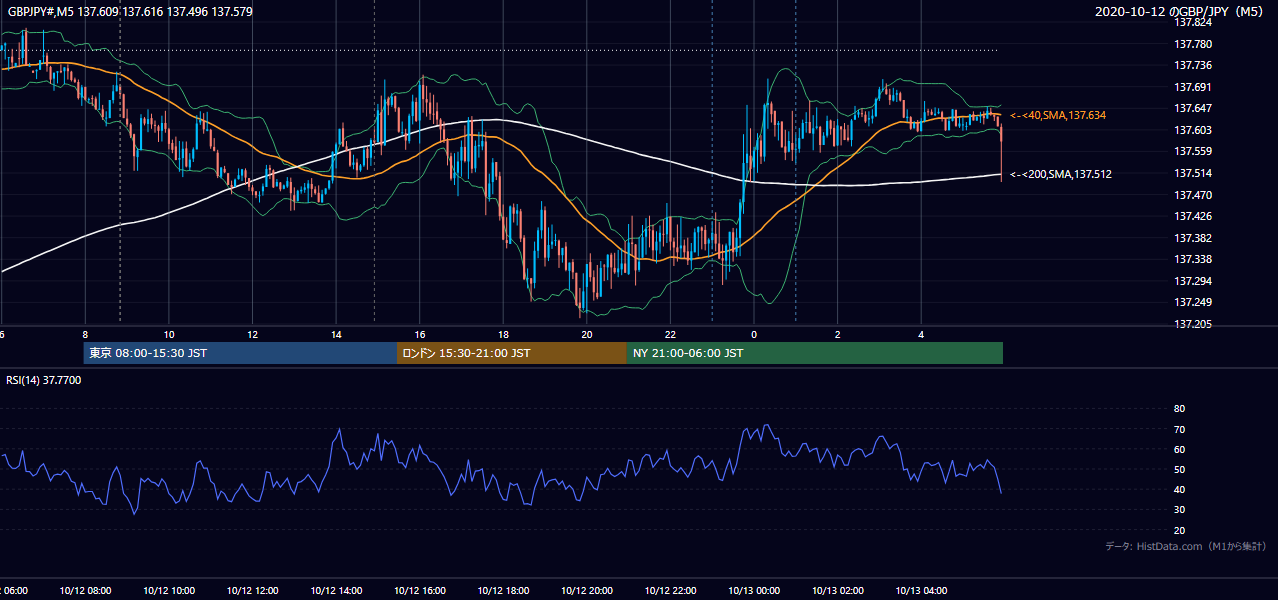
Task: Click the 200 SMA 137.512 label
Action: (1061, 174)
